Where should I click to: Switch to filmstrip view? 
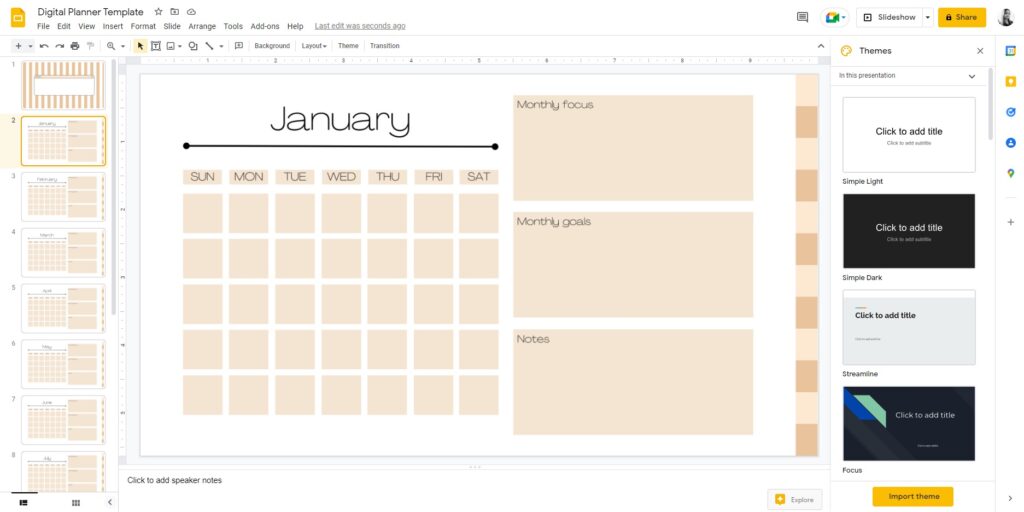[23, 502]
